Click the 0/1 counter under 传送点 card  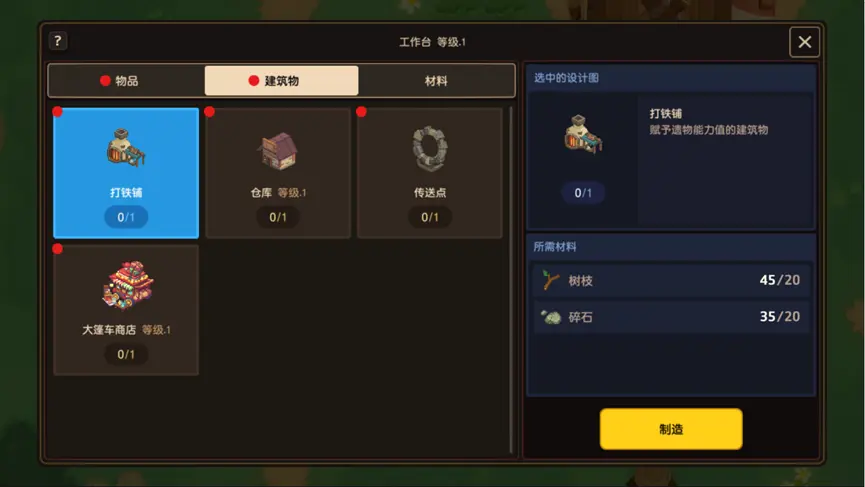click(430, 217)
